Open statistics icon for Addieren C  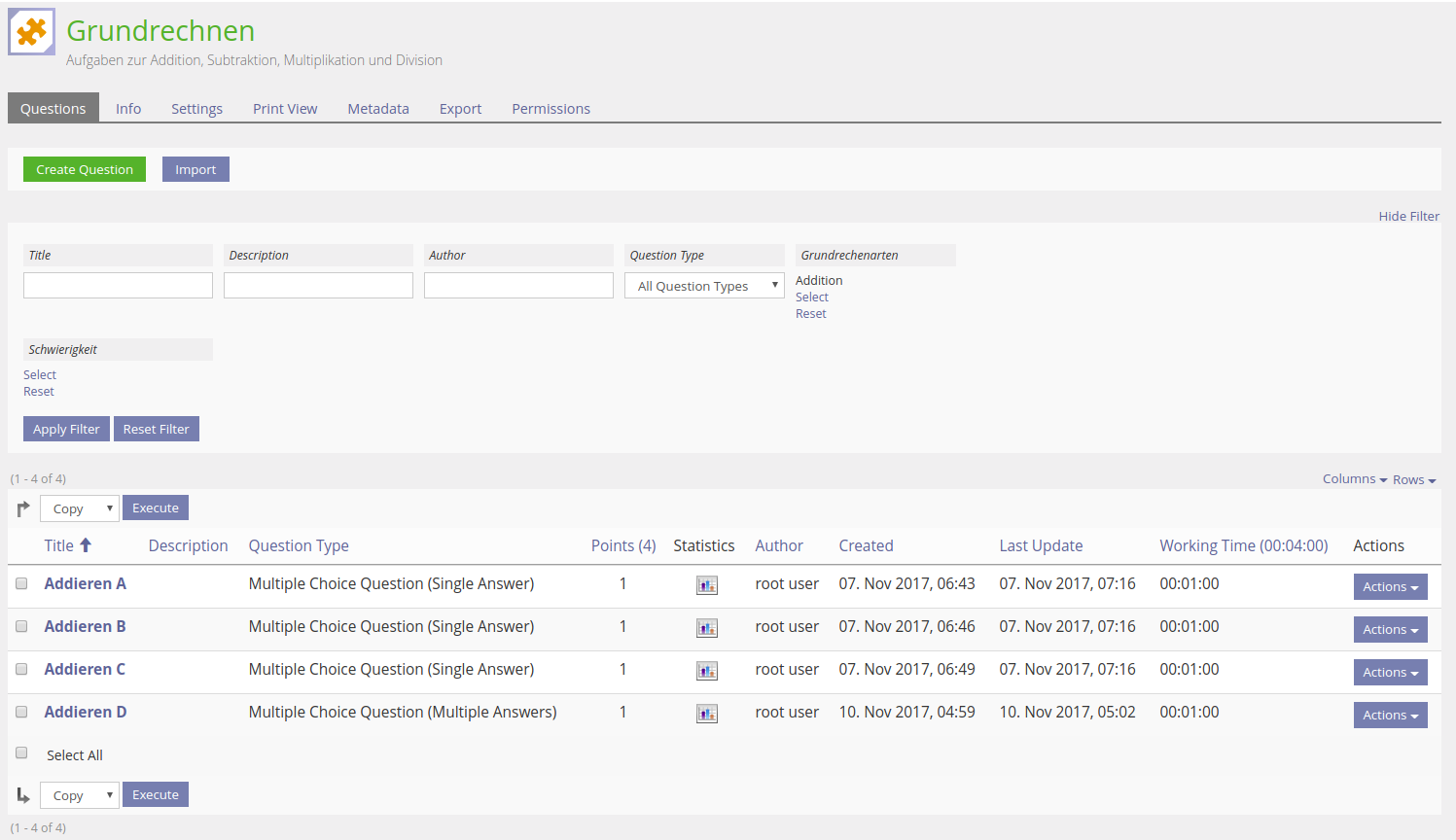(706, 671)
